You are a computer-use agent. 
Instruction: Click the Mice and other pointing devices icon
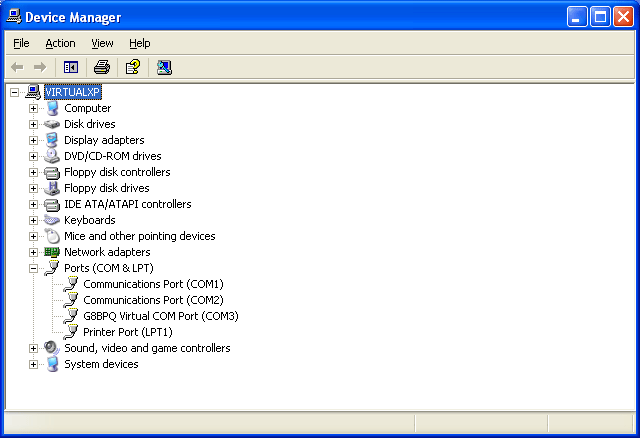pos(52,236)
